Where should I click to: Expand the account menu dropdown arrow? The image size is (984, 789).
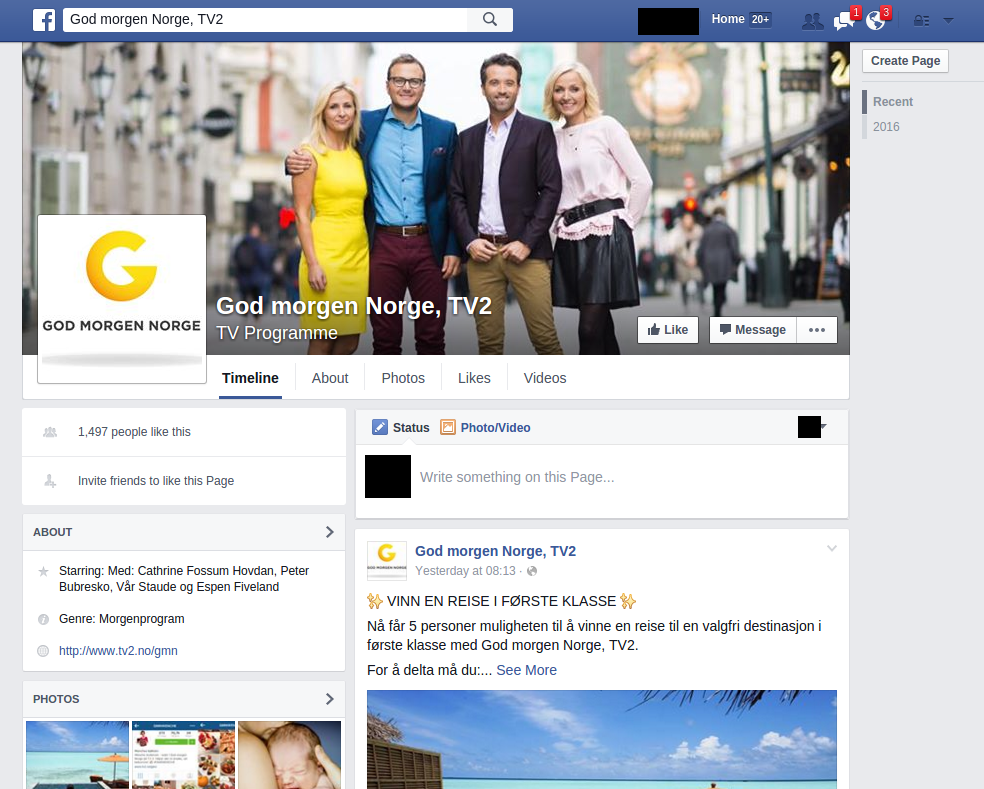click(948, 21)
